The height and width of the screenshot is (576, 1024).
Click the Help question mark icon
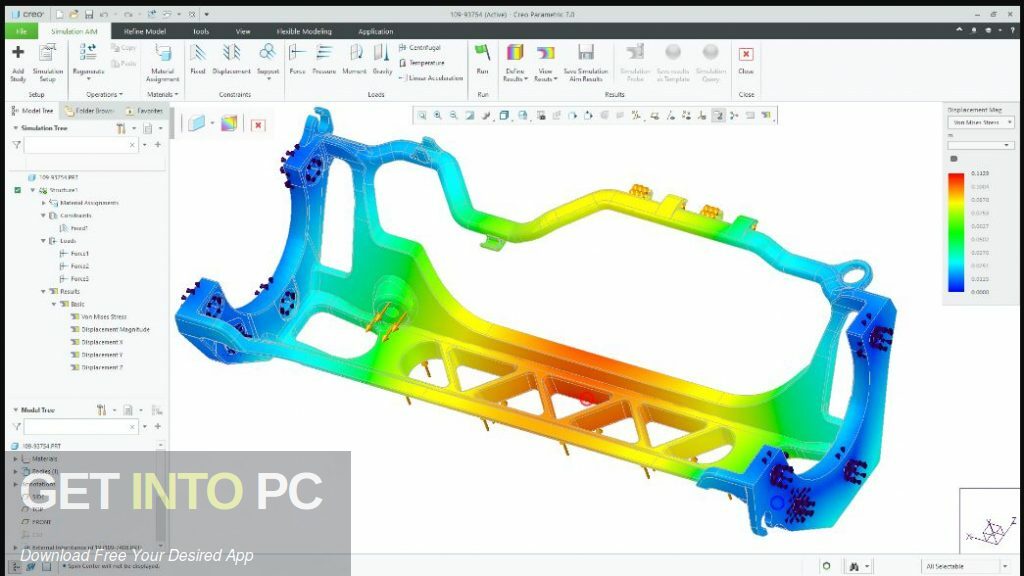(x=1014, y=31)
